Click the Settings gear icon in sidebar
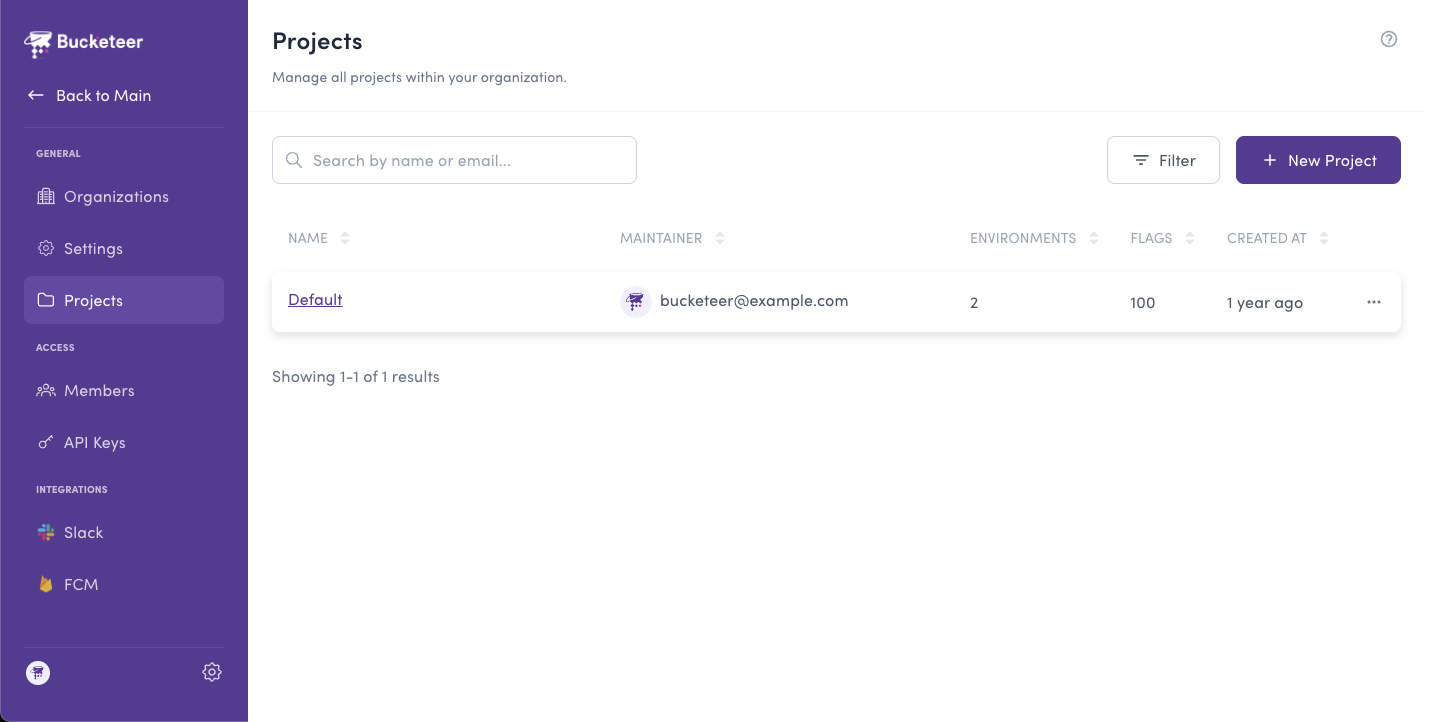Image resolution: width=1439 pixels, height=722 pixels. click(x=46, y=248)
